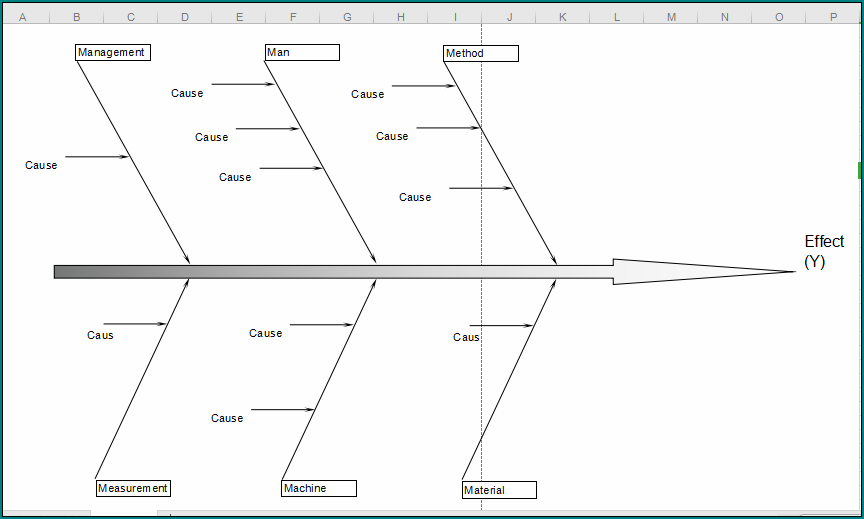Select the diagonal branch line from Measurement
This screenshot has width=864, height=519.
pyautogui.click(x=142, y=379)
